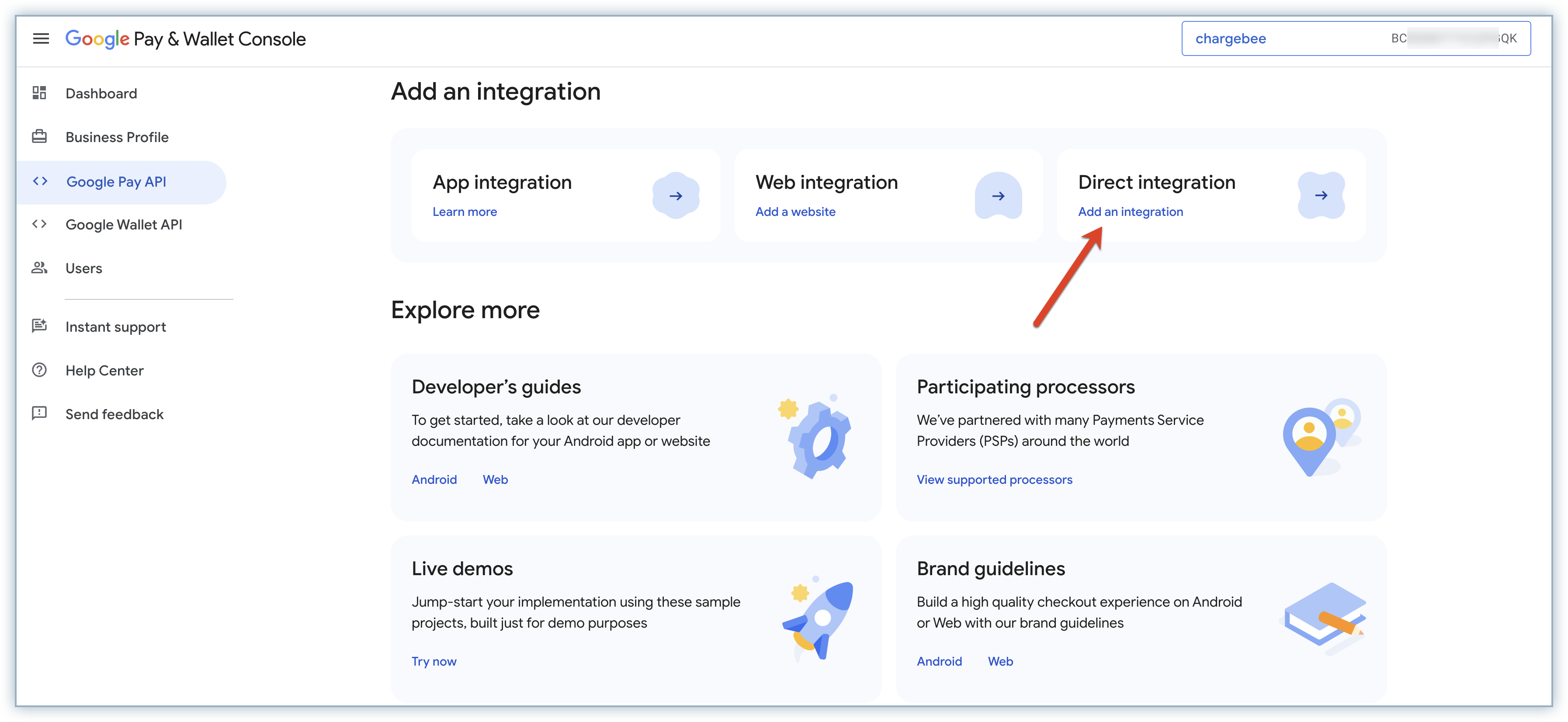Click the Developer's guides heading
Screen dimensions: 1568x722
tap(496, 387)
